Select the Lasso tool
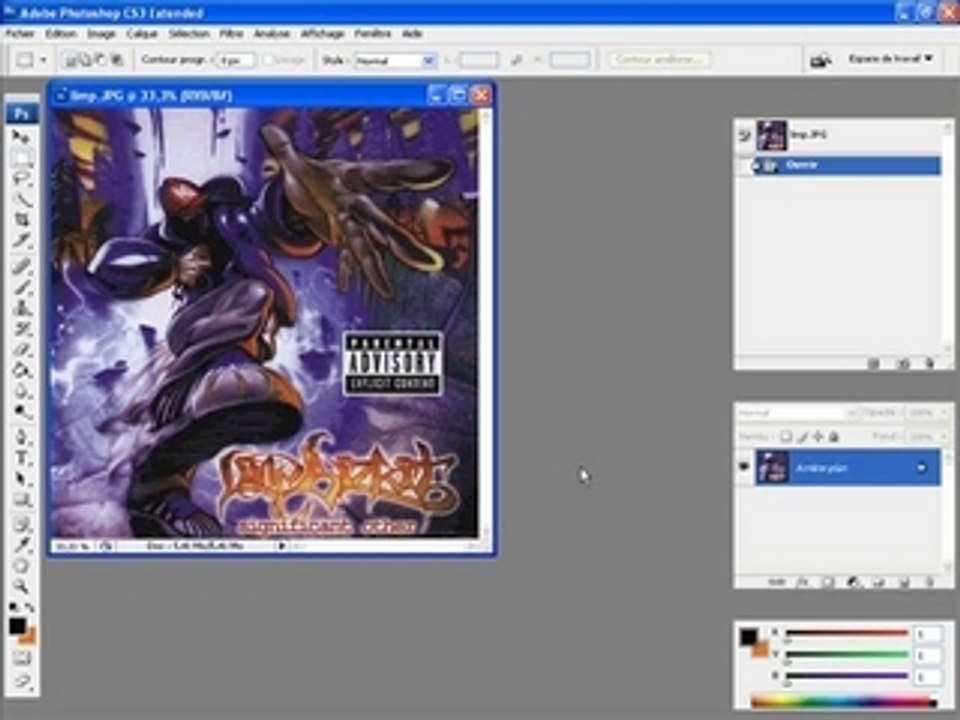 point(22,179)
